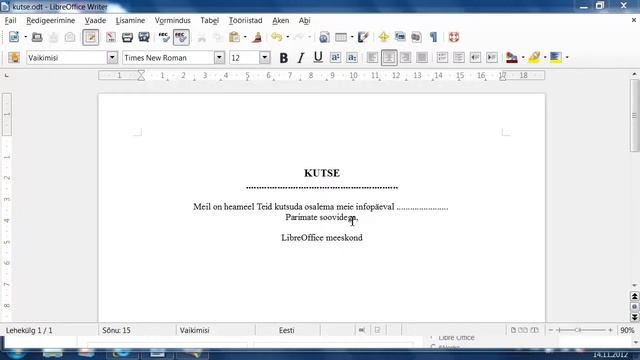Toggle Numbering list icon
The image size is (640, 360).
pos(442,58)
